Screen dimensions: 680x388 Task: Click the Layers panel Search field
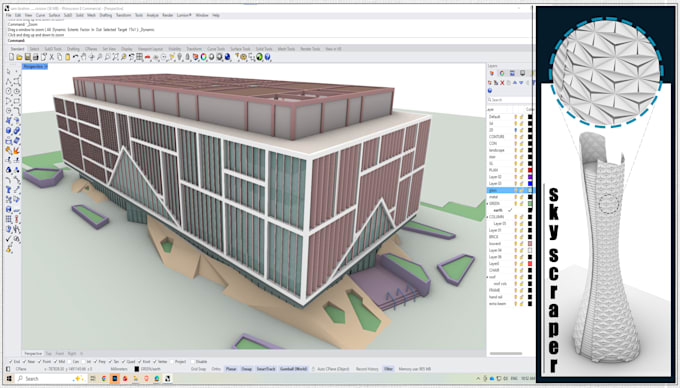click(510, 100)
